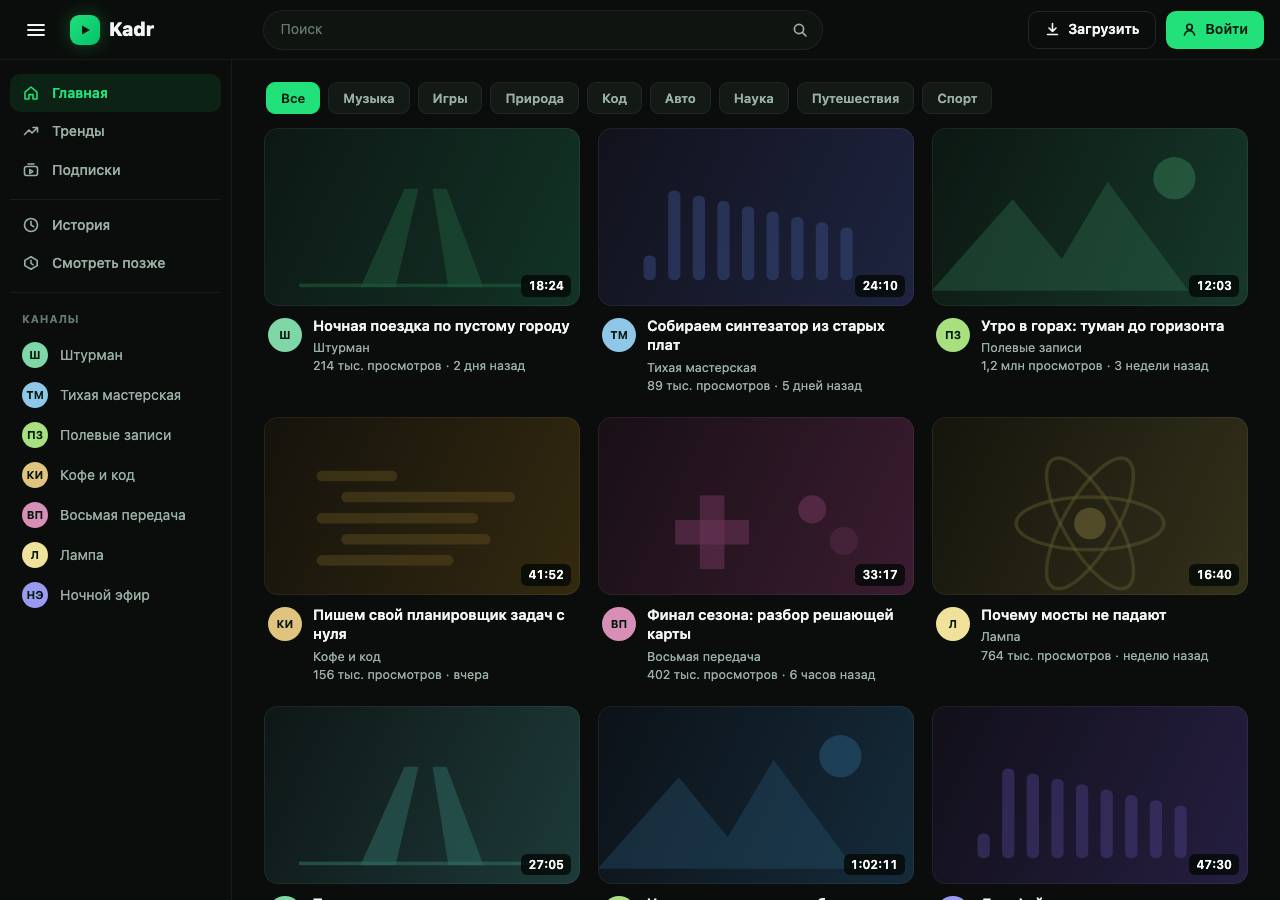Click the Kadr wordmark text
Viewport: 1280px width, 900px height.
pyautogui.click(x=132, y=29)
